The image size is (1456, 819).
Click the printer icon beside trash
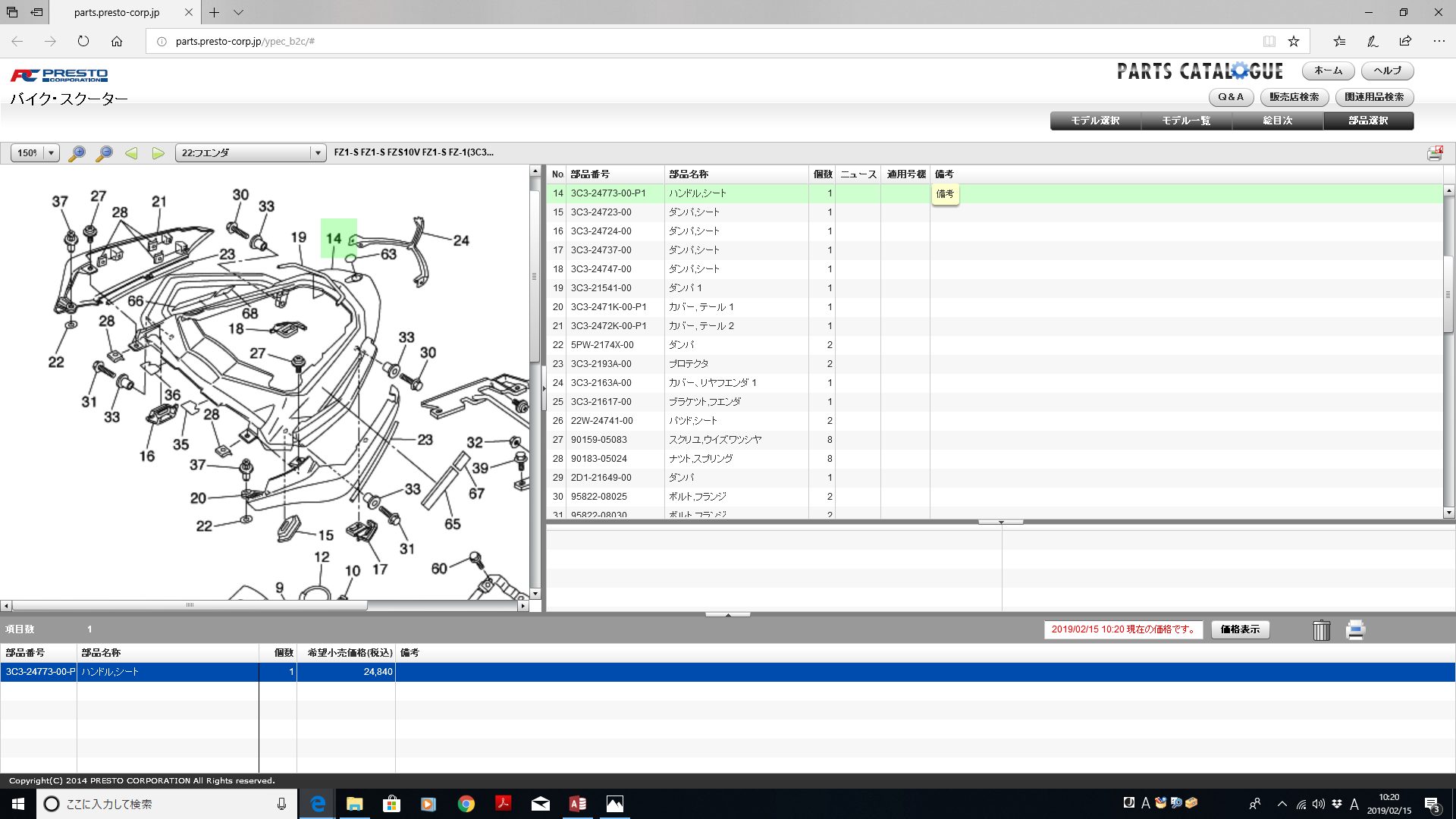(x=1355, y=630)
